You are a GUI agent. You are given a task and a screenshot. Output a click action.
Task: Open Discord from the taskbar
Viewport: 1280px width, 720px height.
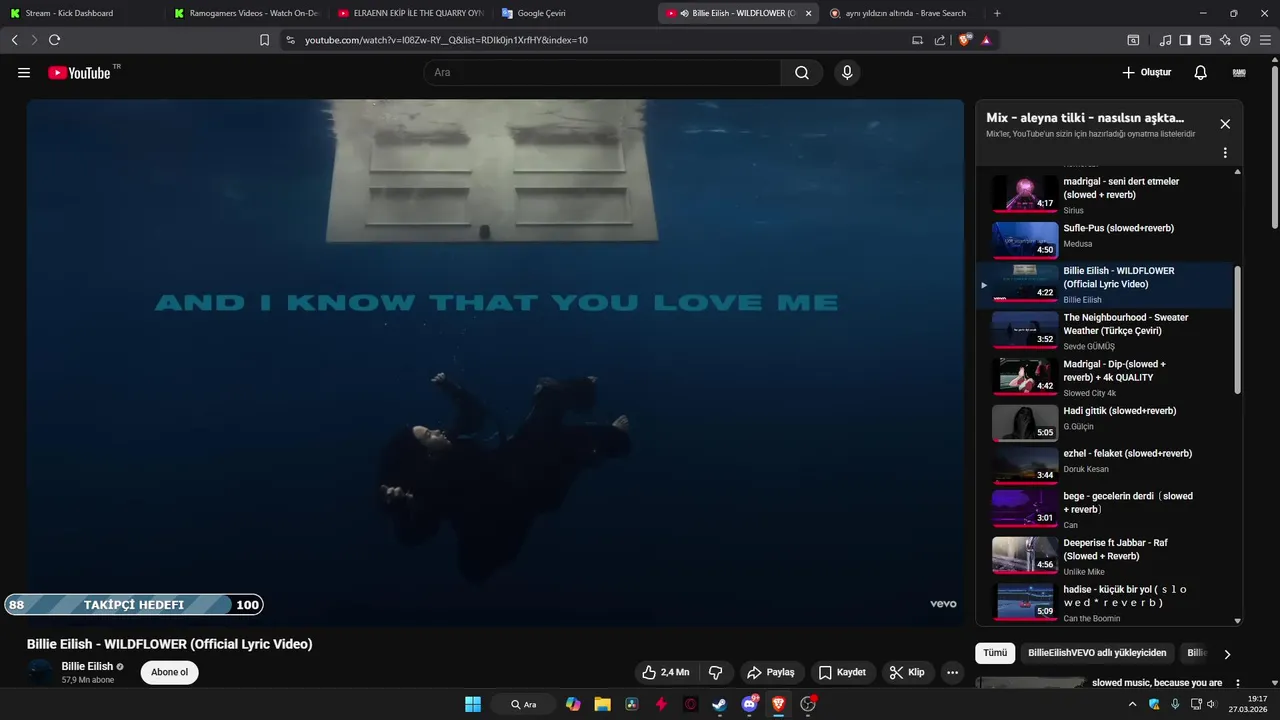pos(749,704)
